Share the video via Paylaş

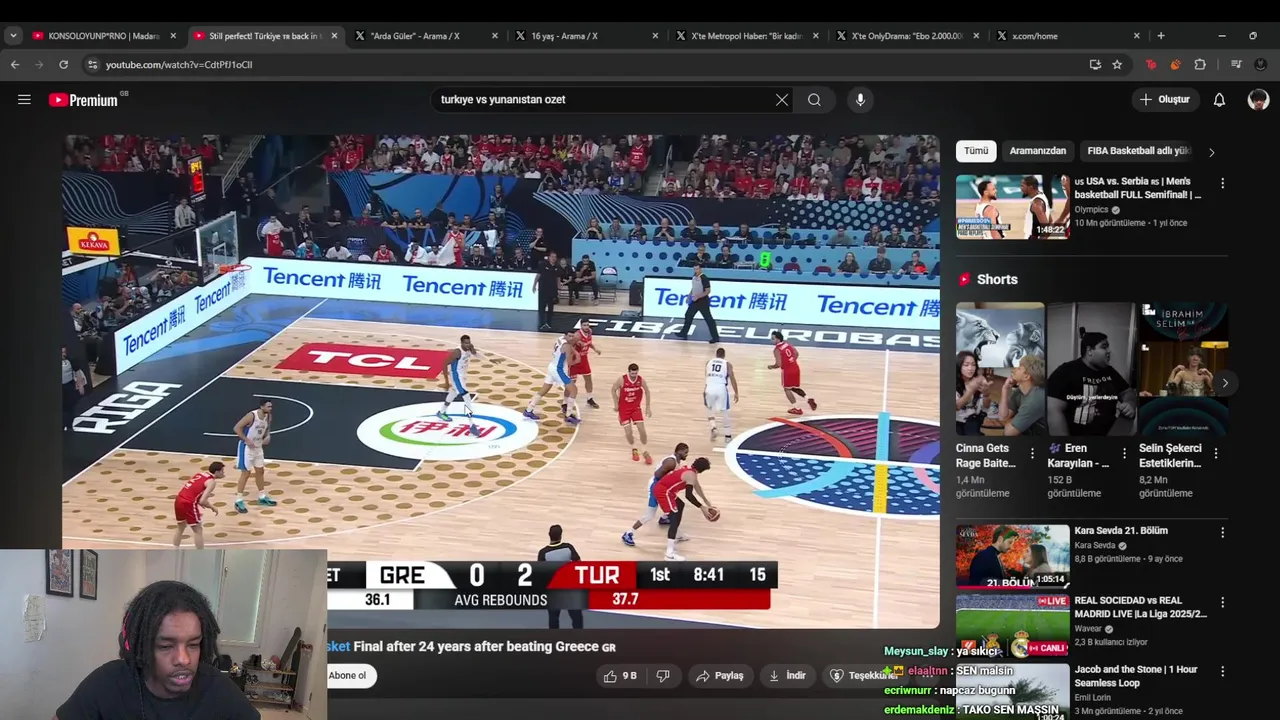click(x=720, y=676)
